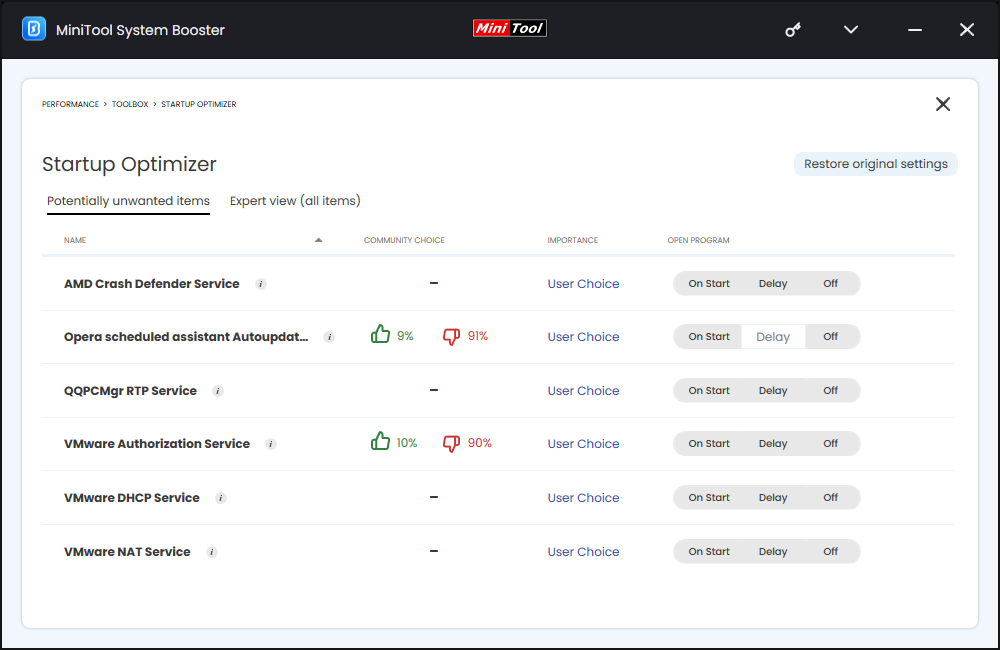The height and width of the screenshot is (650, 1000).
Task: Select the VMware NAT Service name
Action: click(x=127, y=552)
